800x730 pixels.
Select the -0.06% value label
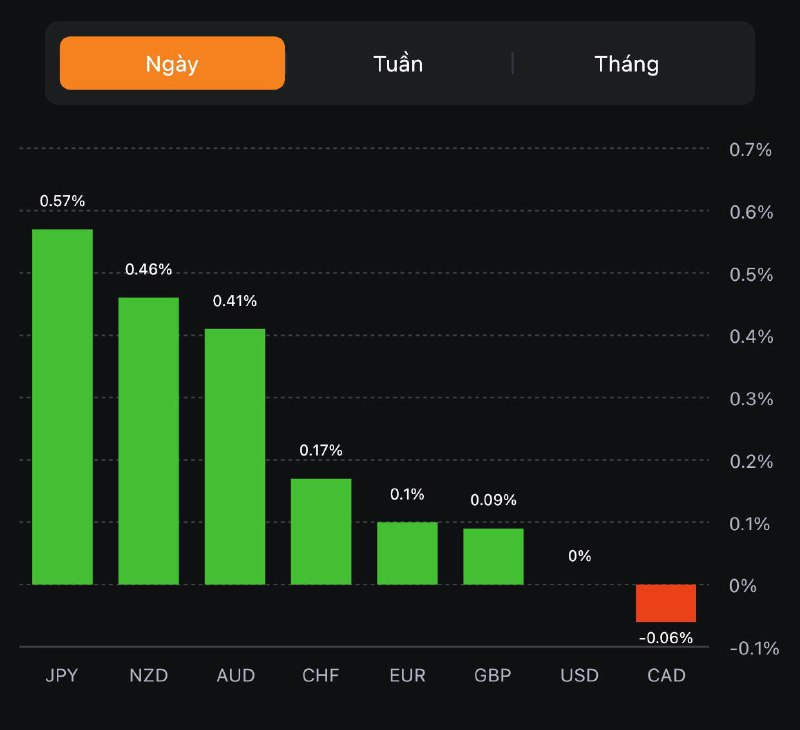pos(666,638)
